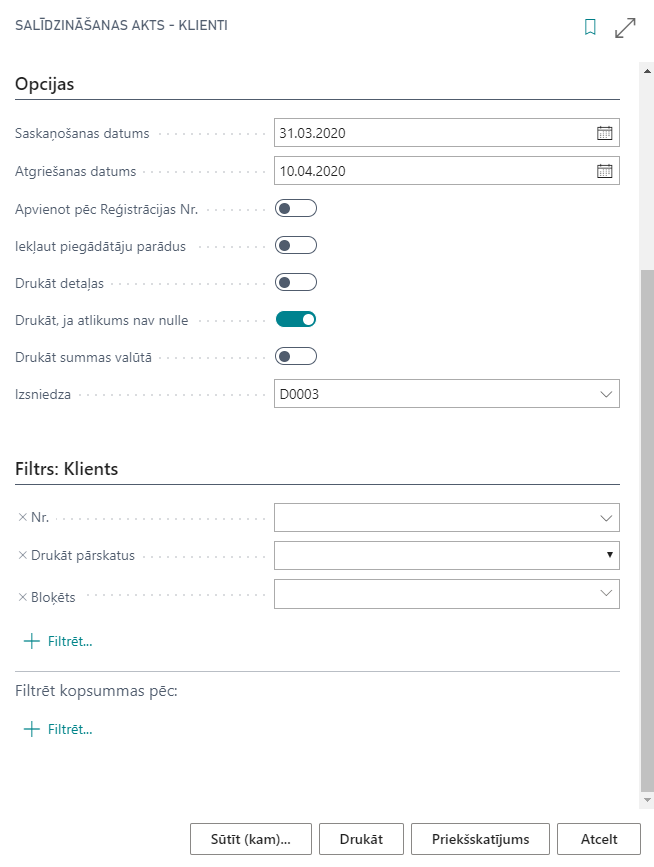This screenshot has height=867, width=654.
Task: Disable Drukāt, ja atlikums nav nulle
Action: coord(296,319)
